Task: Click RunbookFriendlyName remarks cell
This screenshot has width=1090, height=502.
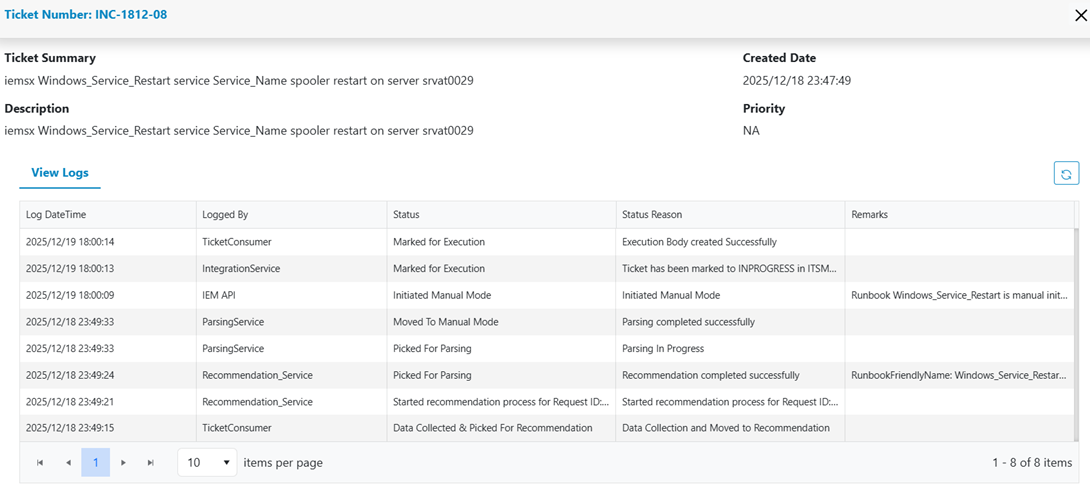Action: point(958,375)
